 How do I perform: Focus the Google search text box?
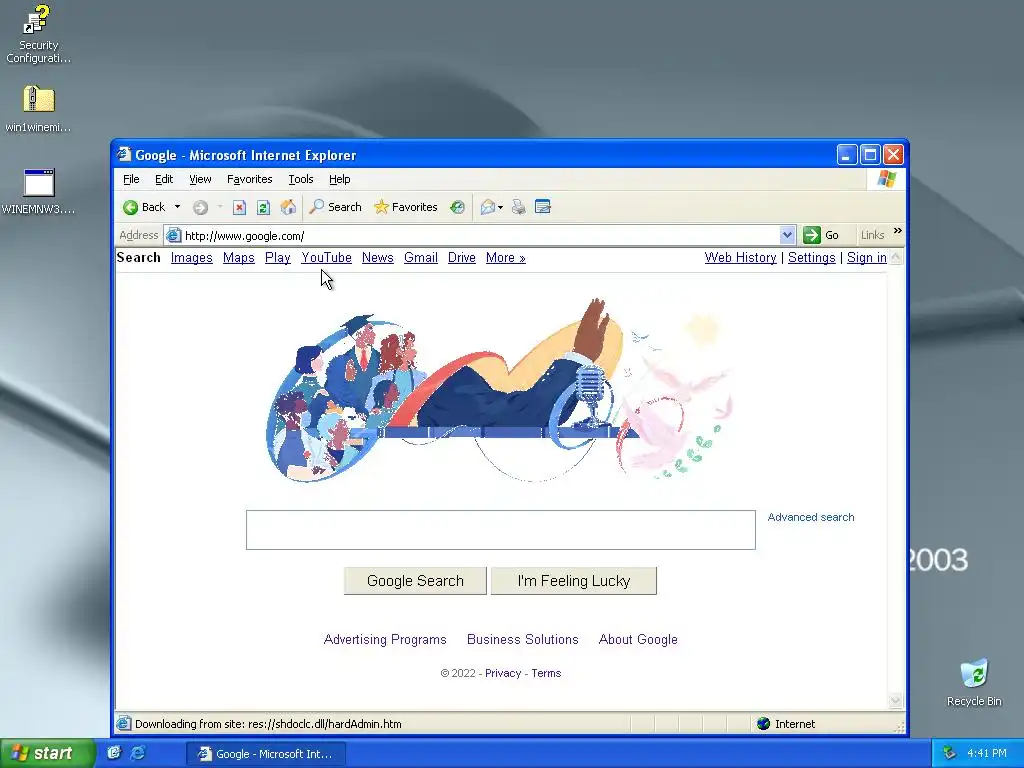coord(501,530)
